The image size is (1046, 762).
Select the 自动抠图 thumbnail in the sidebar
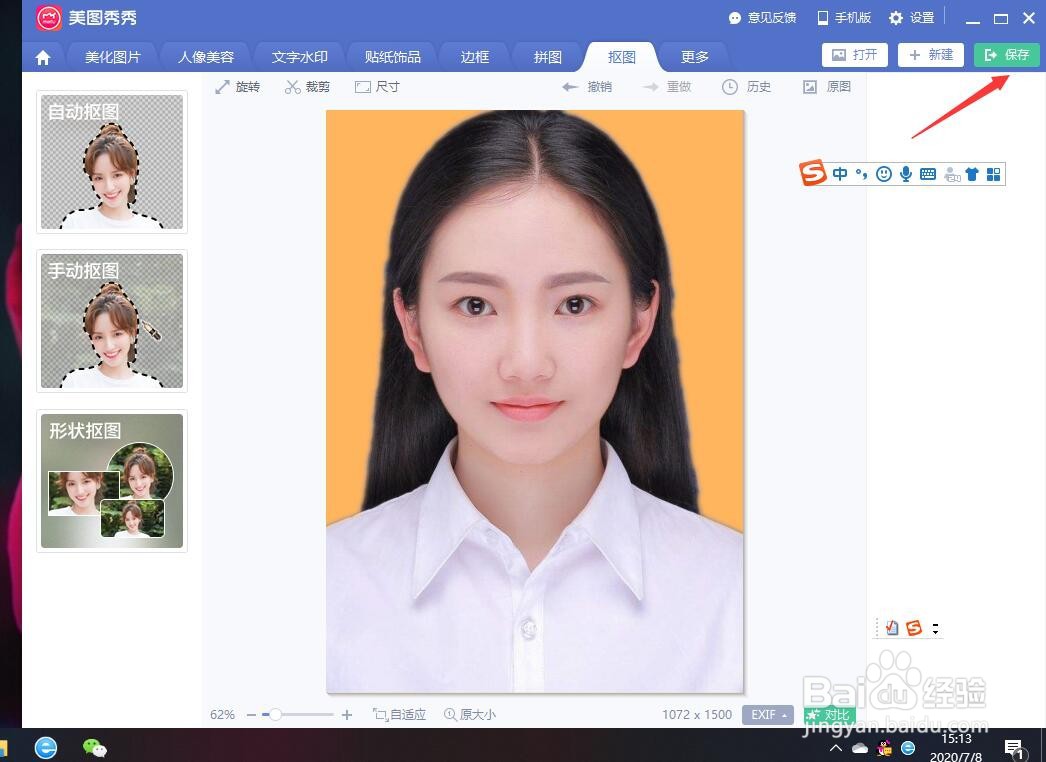tap(111, 161)
